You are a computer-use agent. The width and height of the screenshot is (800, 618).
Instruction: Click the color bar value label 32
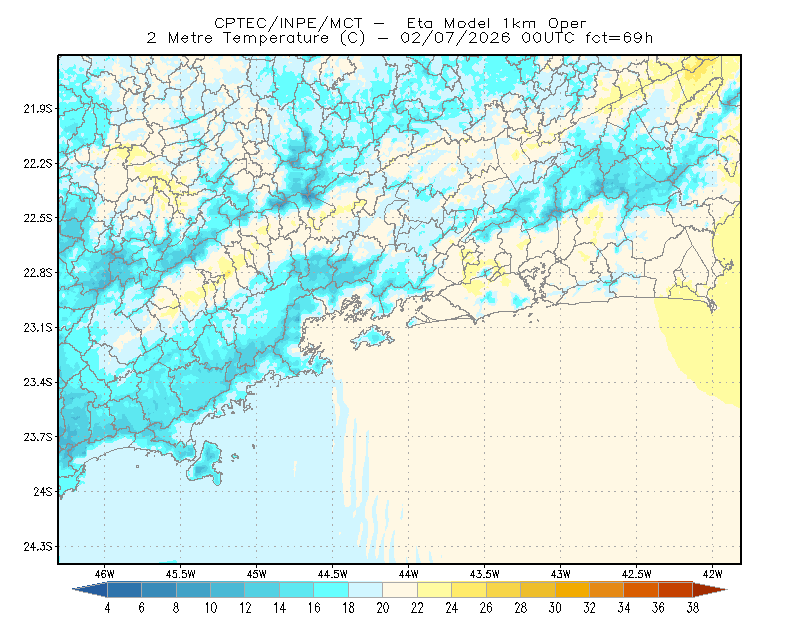pos(589,608)
